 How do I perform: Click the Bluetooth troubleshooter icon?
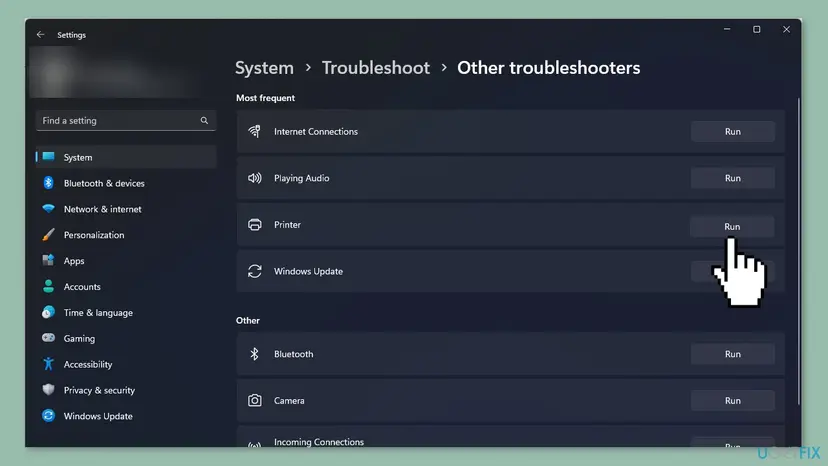pos(255,354)
